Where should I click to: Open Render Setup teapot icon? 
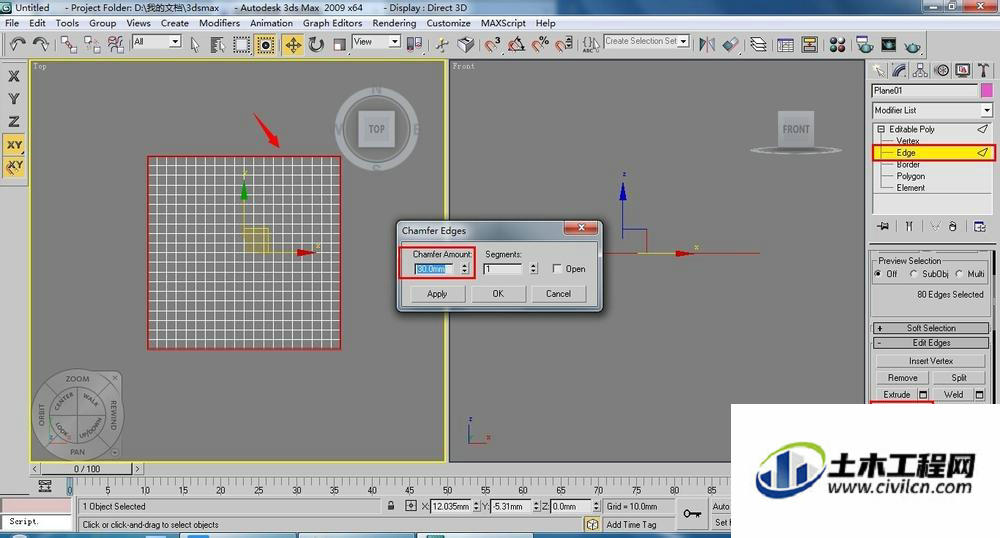865,45
